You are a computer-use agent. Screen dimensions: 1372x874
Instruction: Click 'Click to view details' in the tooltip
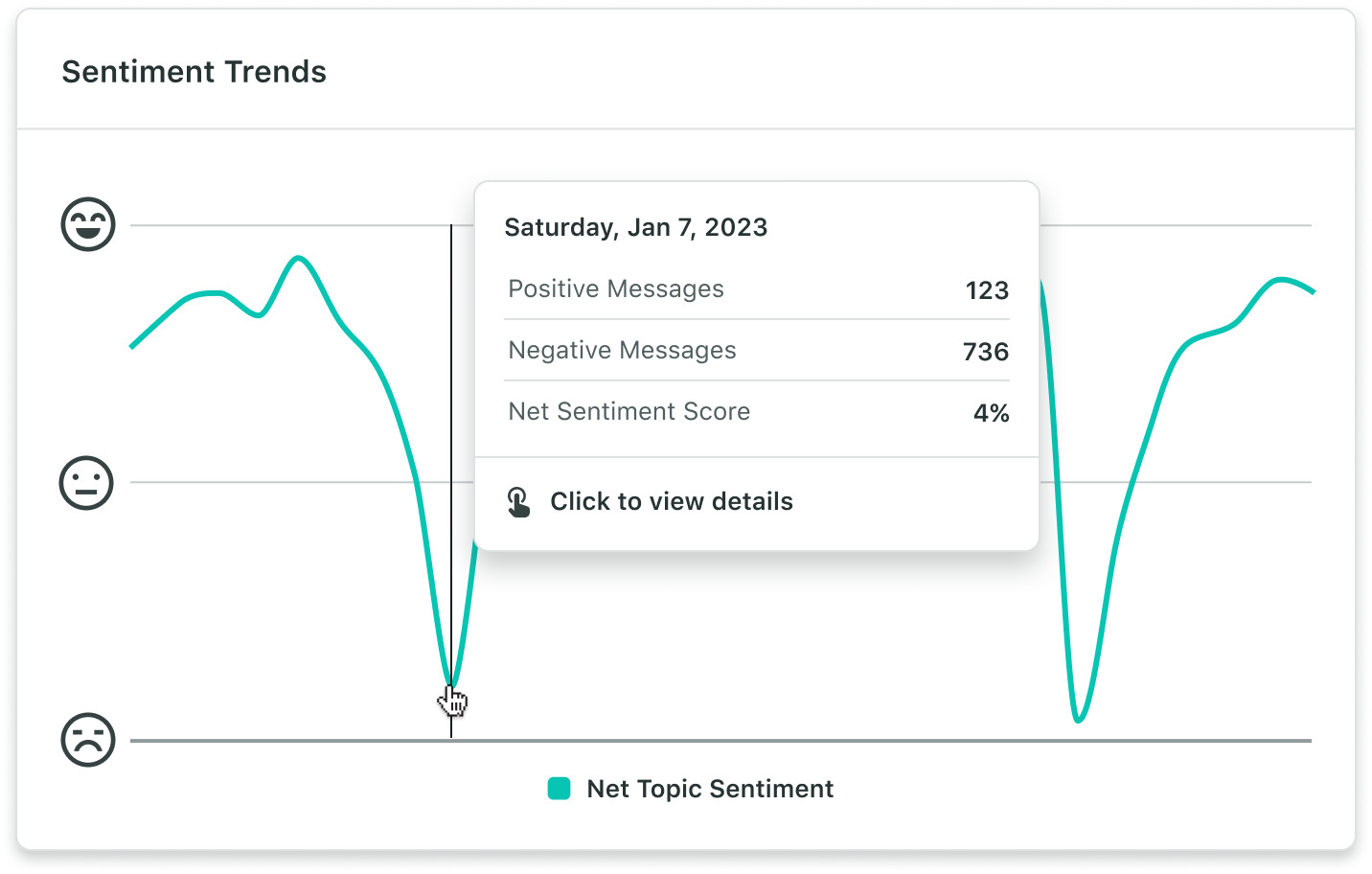(x=671, y=501)
